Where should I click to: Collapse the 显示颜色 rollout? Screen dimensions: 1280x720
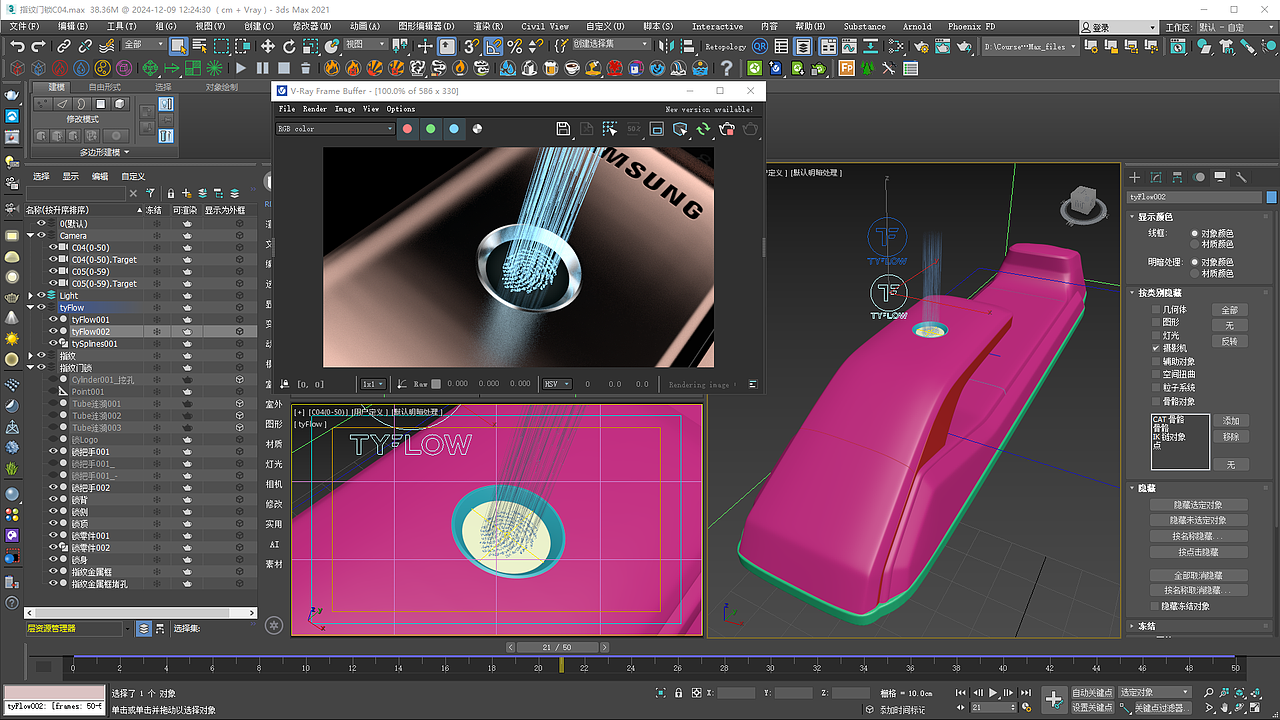click(x=1154, y=217)
